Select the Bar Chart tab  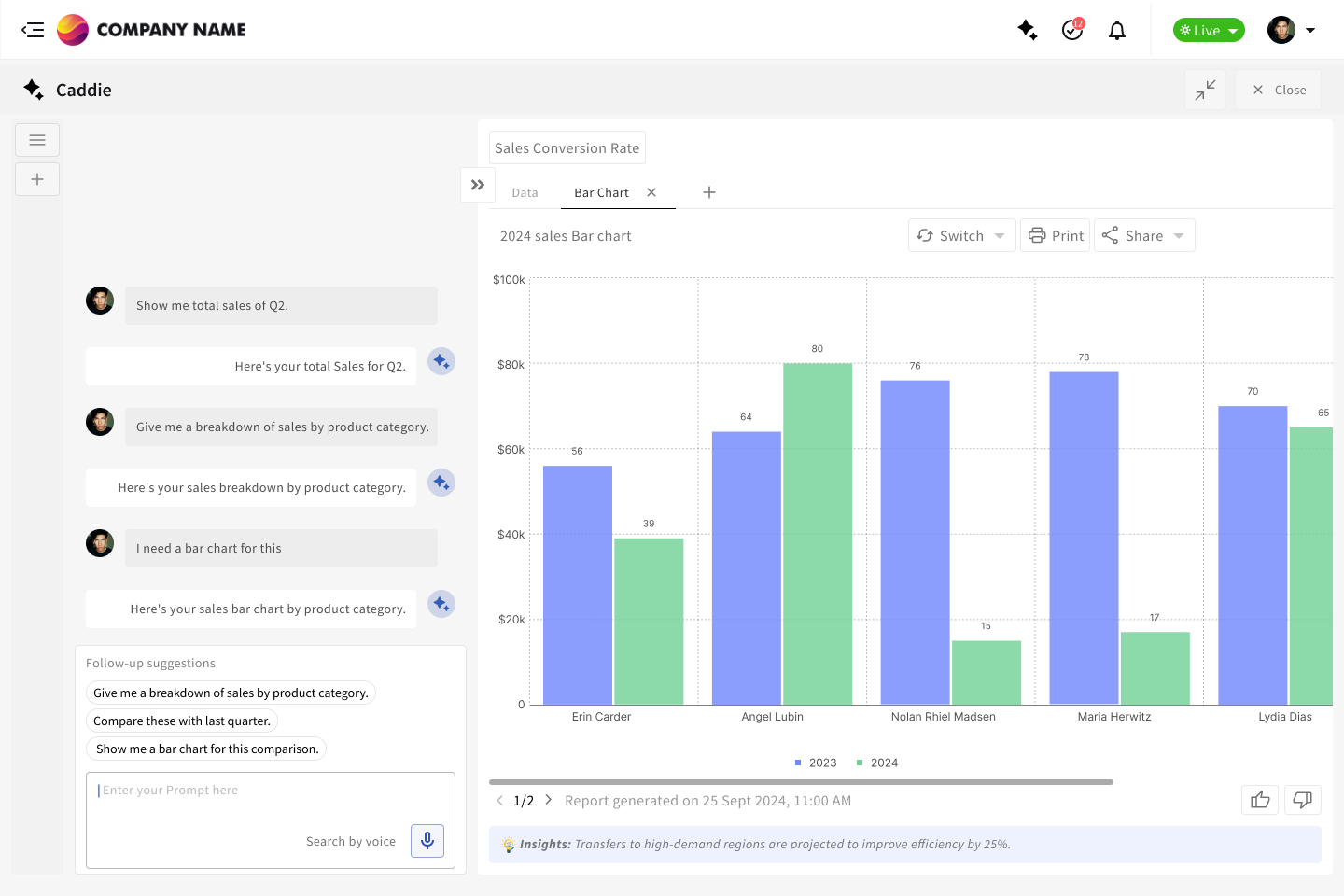coord(601,192)
